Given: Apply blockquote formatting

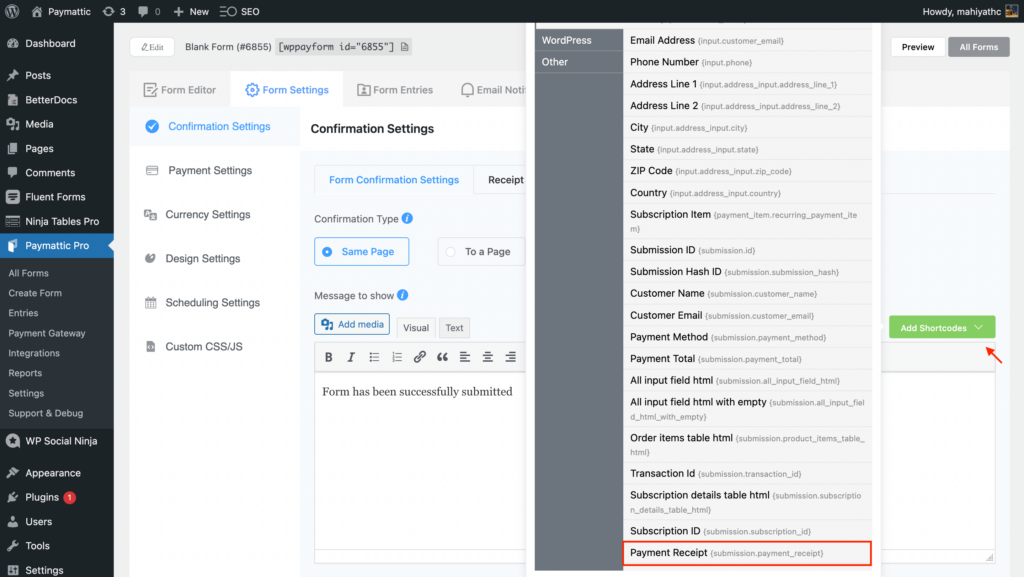Looking at the screenshot, I should [x=442, y=357].
